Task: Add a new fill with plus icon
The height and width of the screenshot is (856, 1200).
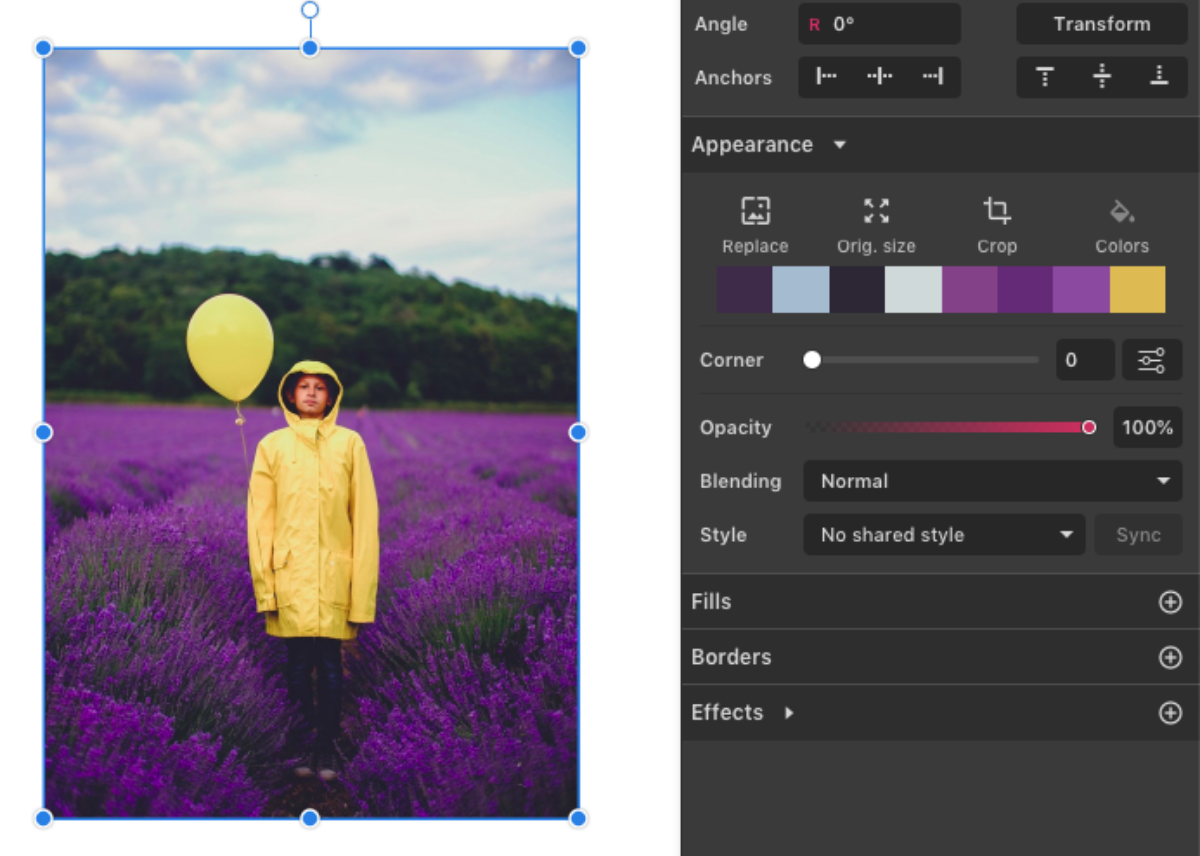Action: 1170,602
